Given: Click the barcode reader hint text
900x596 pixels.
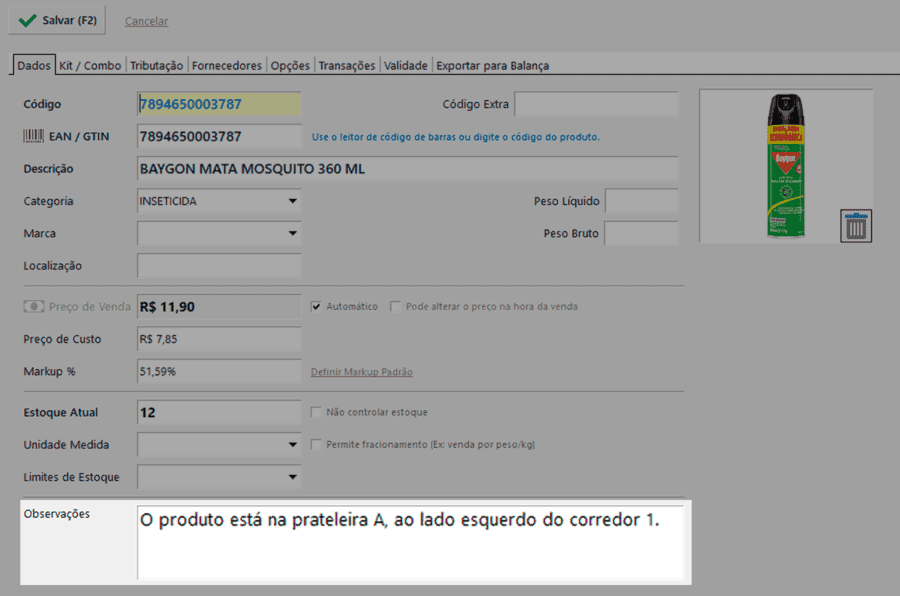Looking at the screenshot, I should 456,137.
